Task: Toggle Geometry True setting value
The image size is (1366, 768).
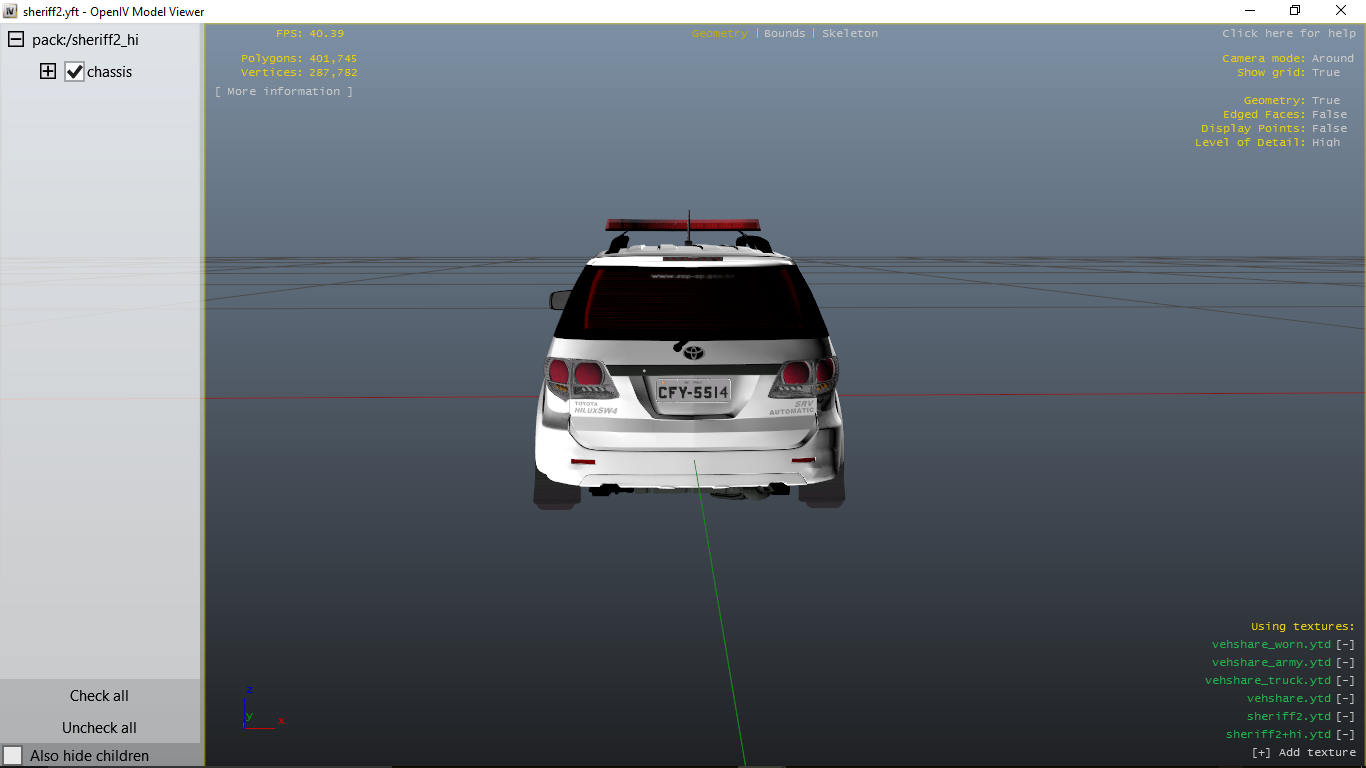Action: (x=1326, y=100)
